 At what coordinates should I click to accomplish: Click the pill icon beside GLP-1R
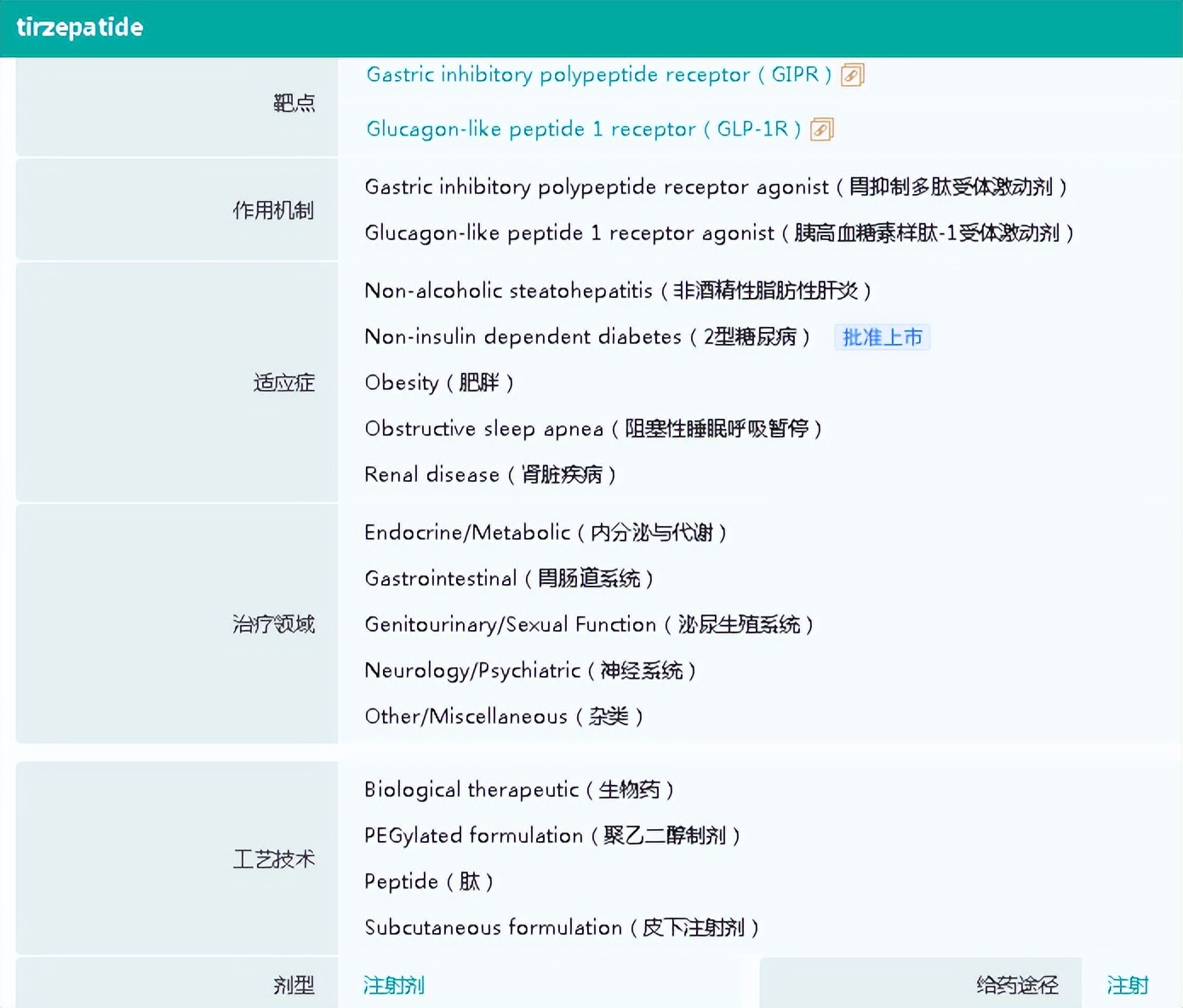[x=821, y=129]
